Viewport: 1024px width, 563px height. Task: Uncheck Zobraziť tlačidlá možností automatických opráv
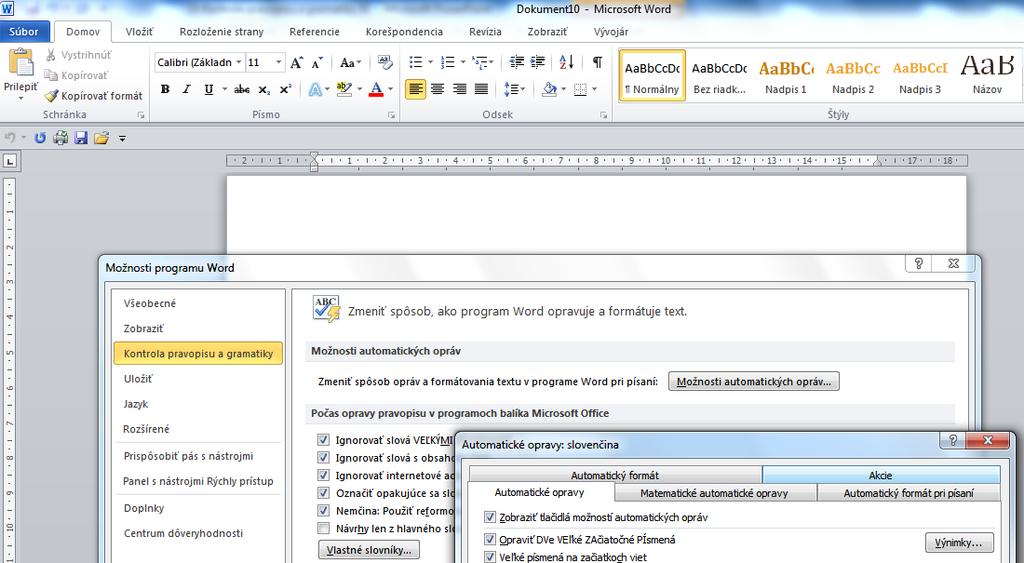point(490,517)
